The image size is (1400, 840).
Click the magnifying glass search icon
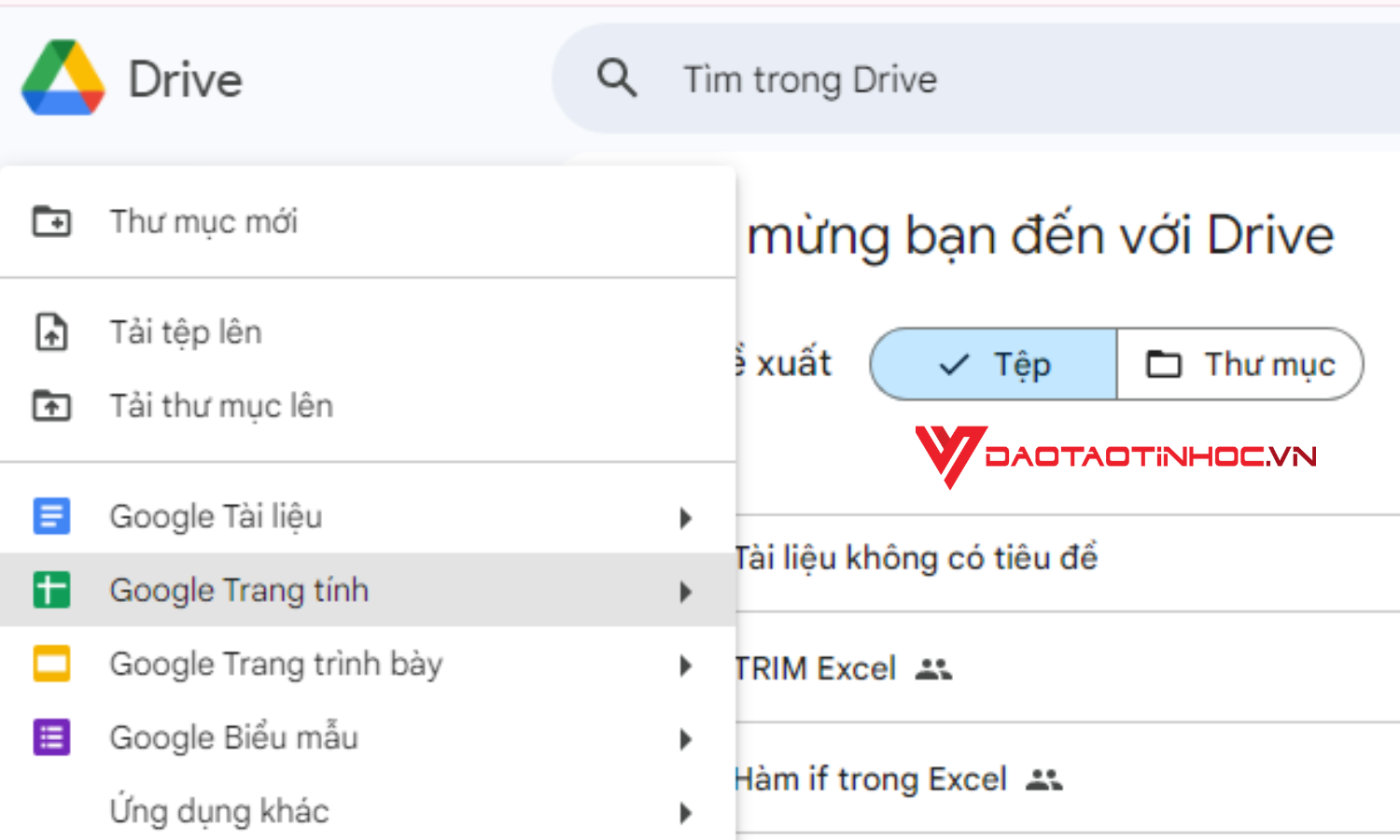pyautogui.click(x=617, y=78)
